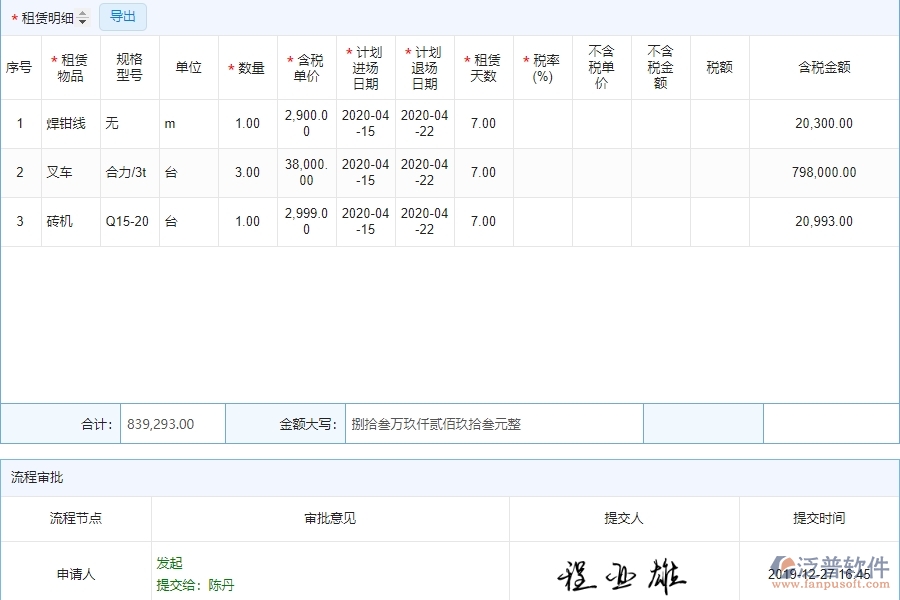Click the 租赁天数 column header

tap(483, 68)
